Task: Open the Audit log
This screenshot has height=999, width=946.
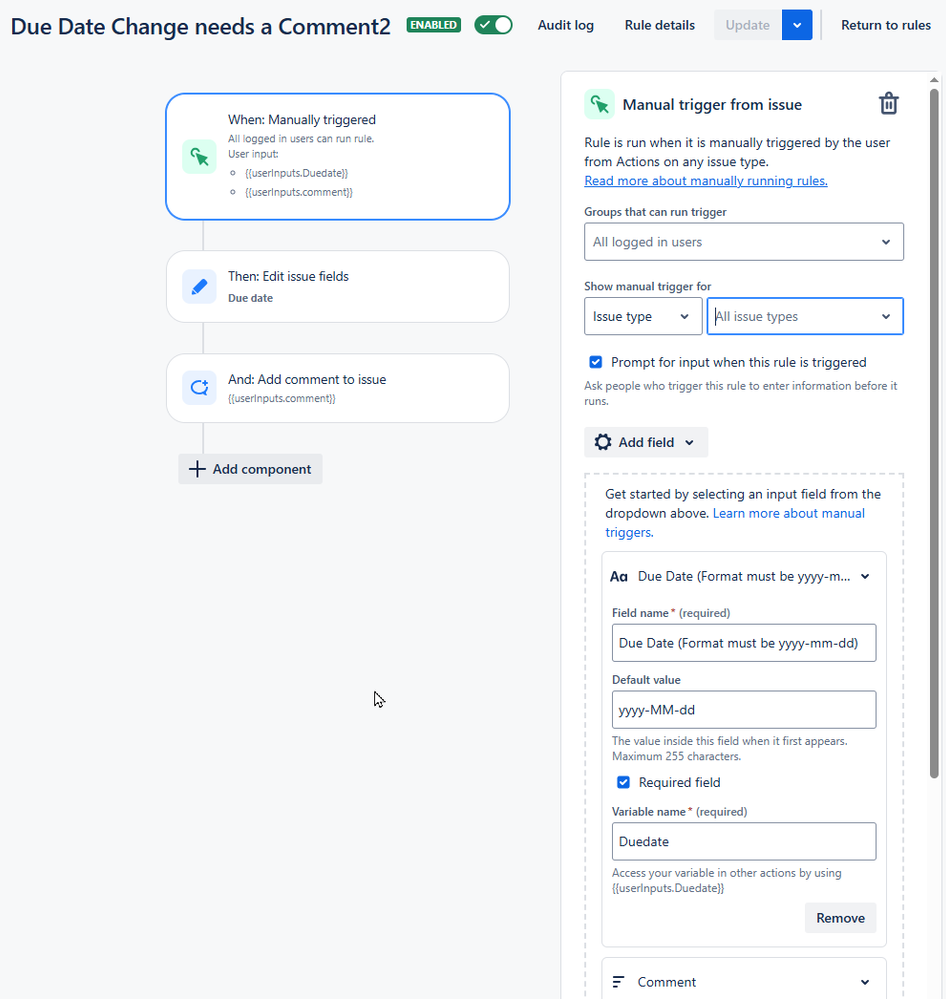Action: coord(566,25)
